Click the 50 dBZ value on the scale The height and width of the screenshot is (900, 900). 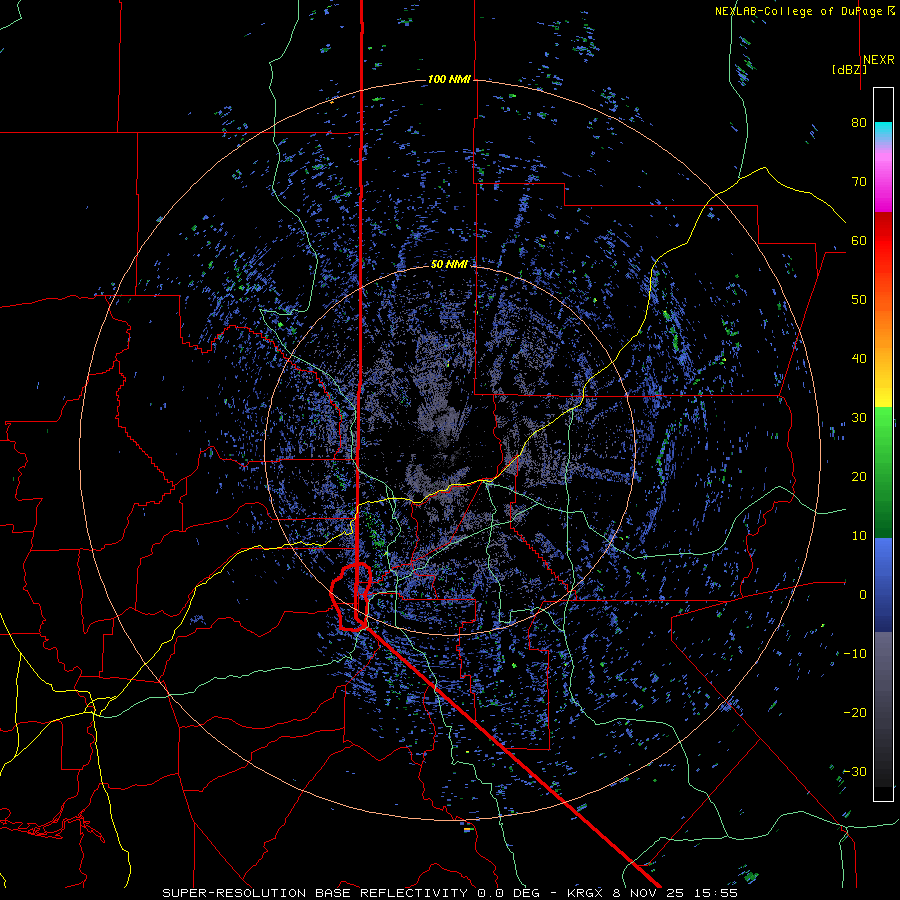(859, 300)
